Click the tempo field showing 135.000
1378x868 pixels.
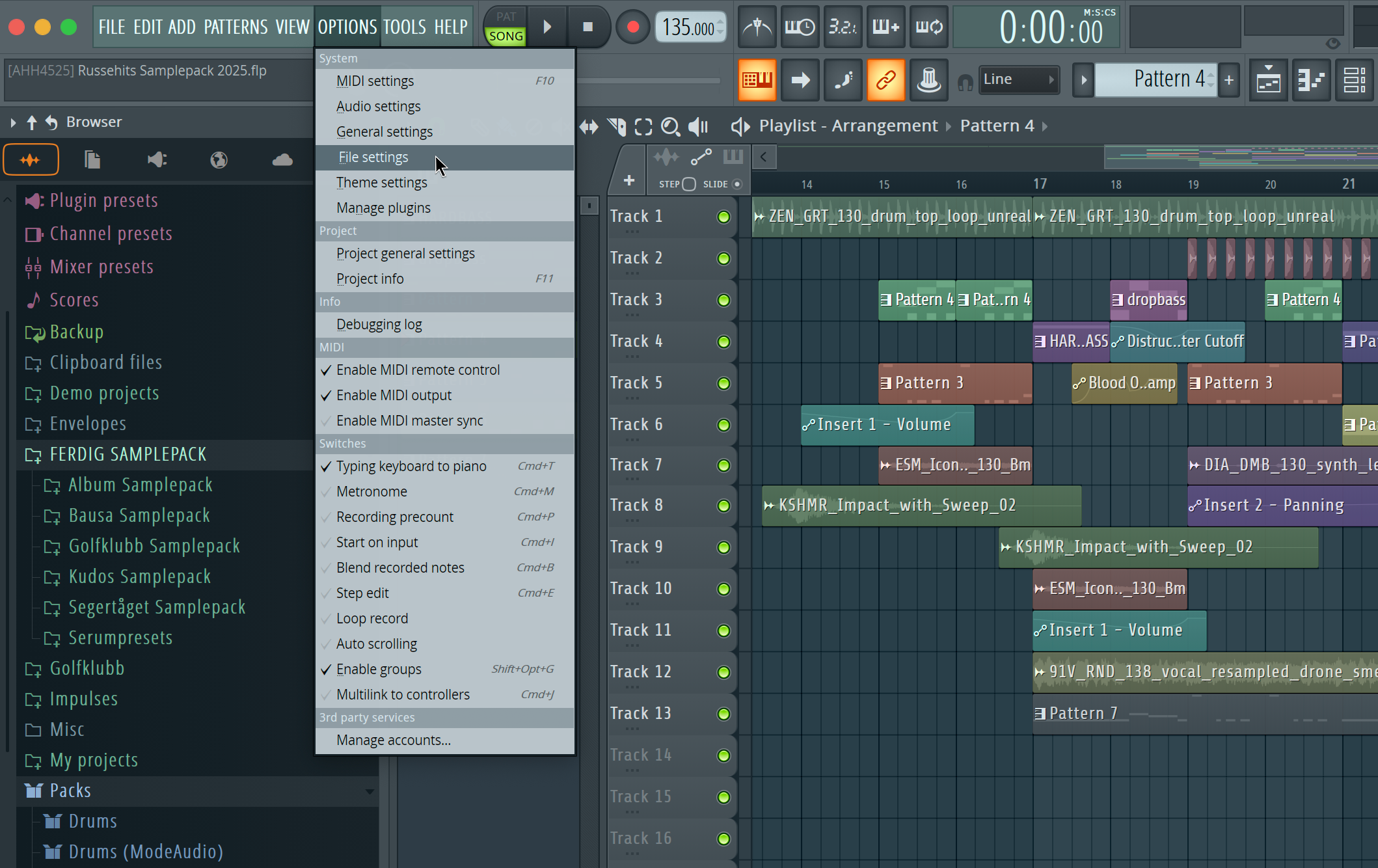point(688,27)
